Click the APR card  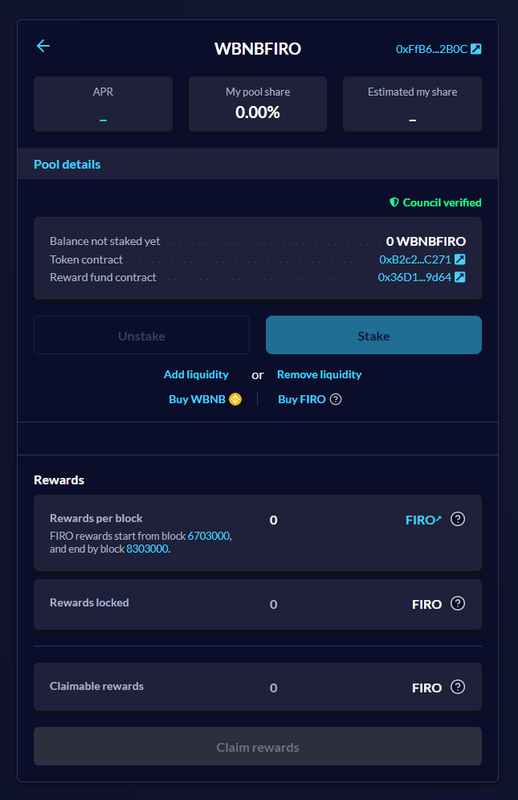coord(103,104)
